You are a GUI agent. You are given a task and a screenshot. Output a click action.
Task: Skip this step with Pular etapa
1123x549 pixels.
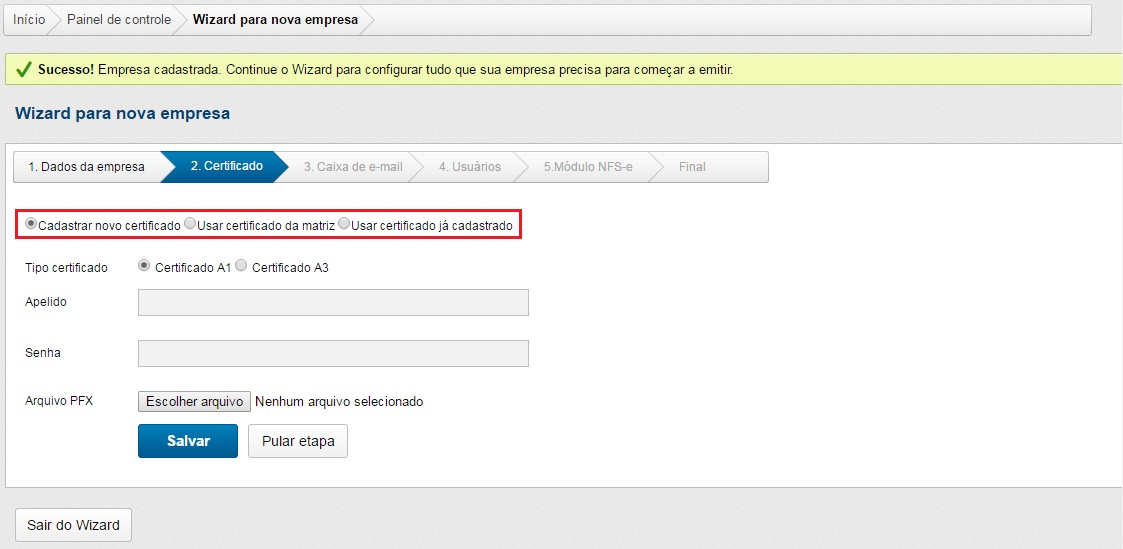(298, 441)
